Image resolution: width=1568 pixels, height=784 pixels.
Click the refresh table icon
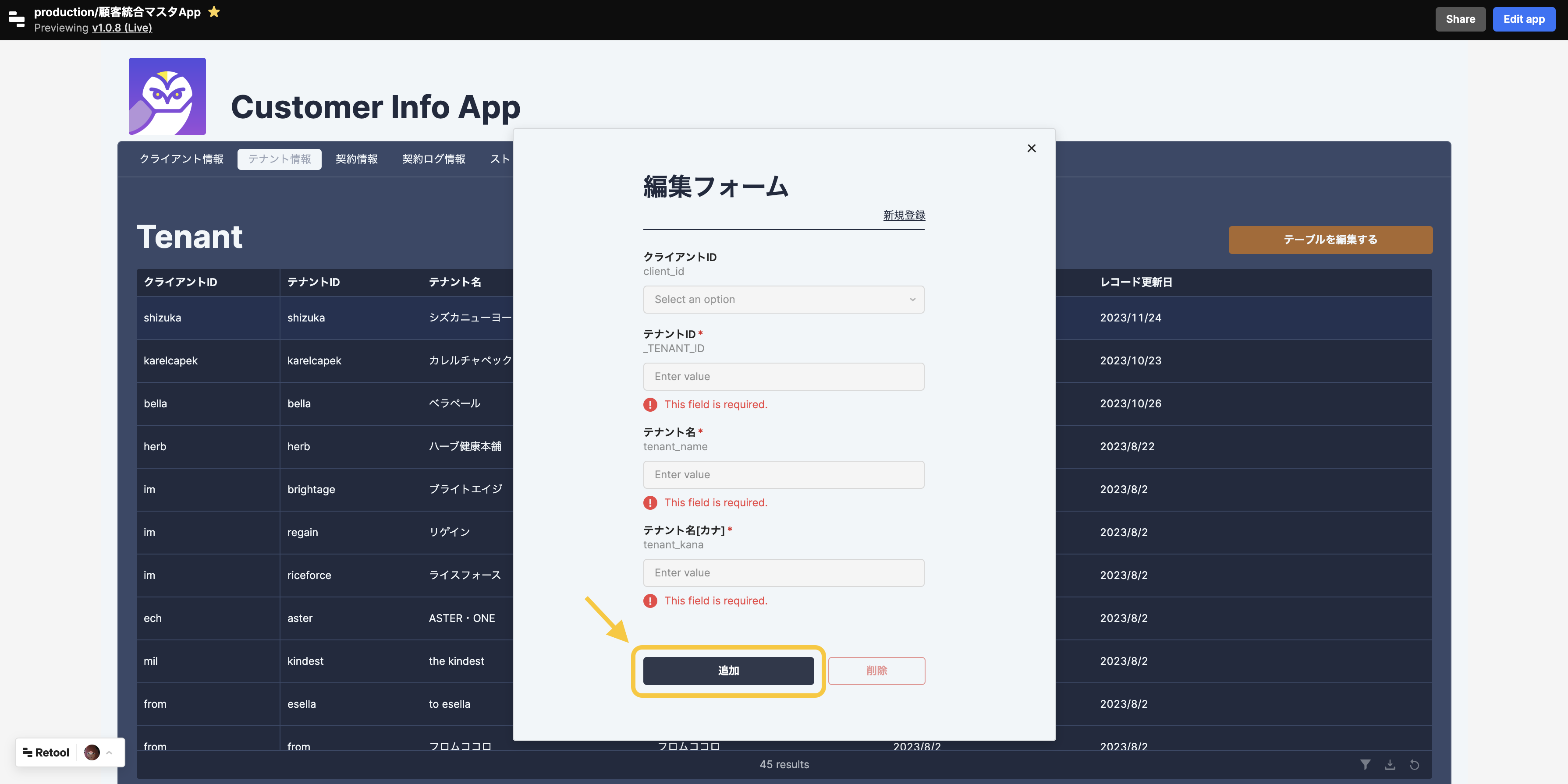point(1414,765)
